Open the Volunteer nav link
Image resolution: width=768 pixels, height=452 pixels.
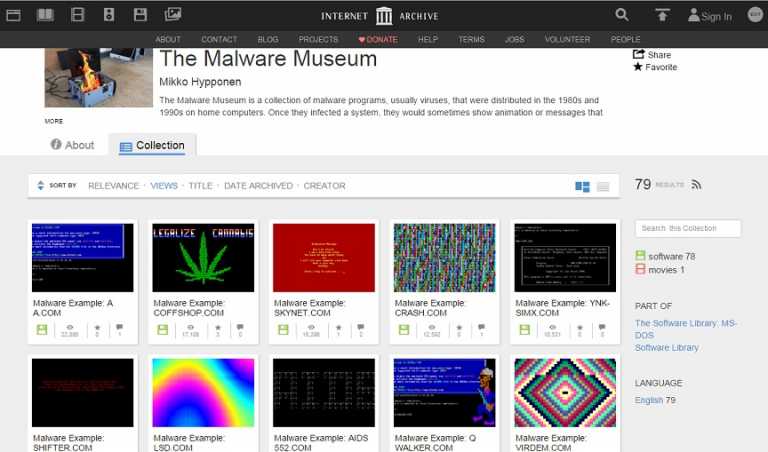pos(568,39)
